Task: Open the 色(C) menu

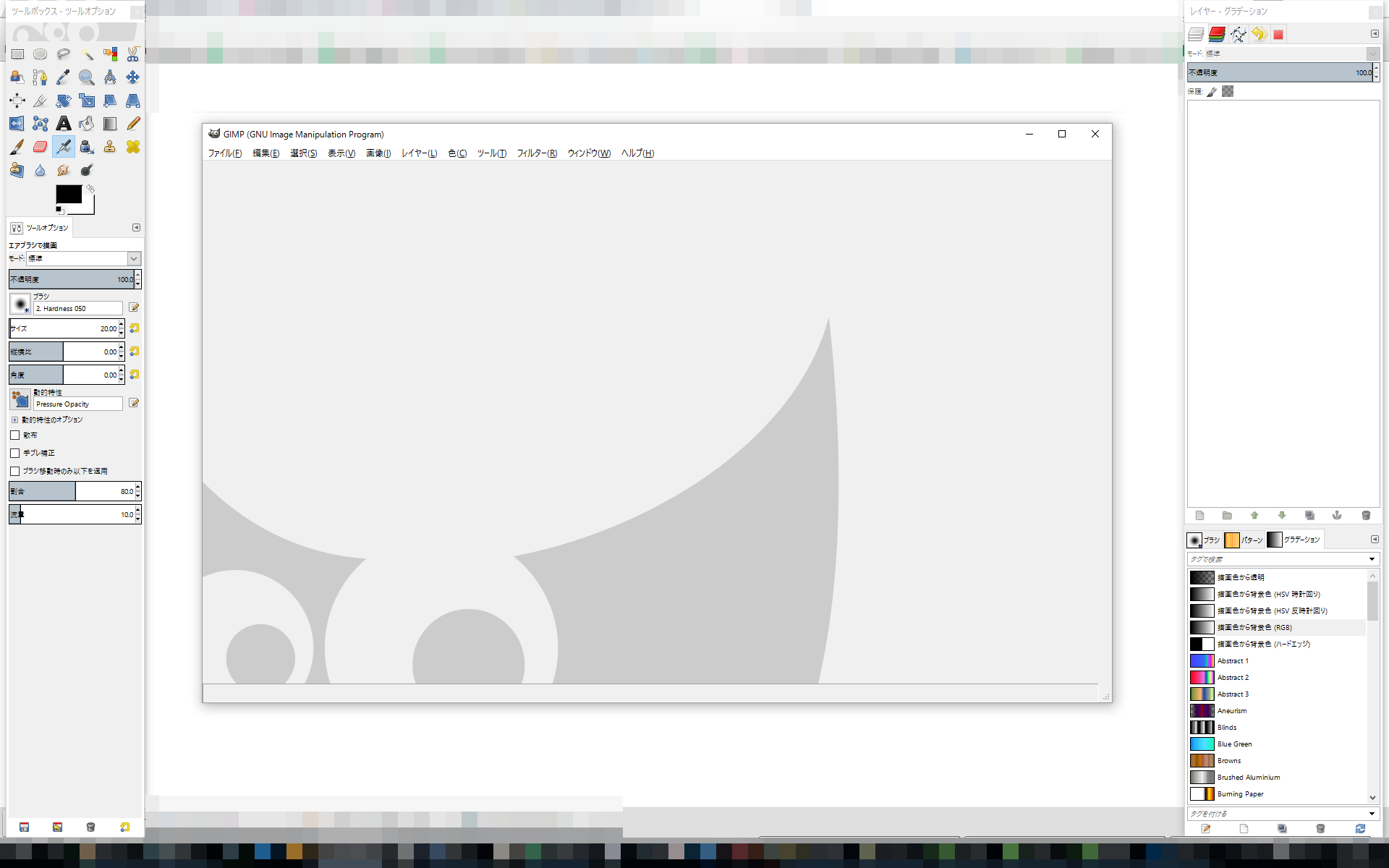Action: coord(457,153)
